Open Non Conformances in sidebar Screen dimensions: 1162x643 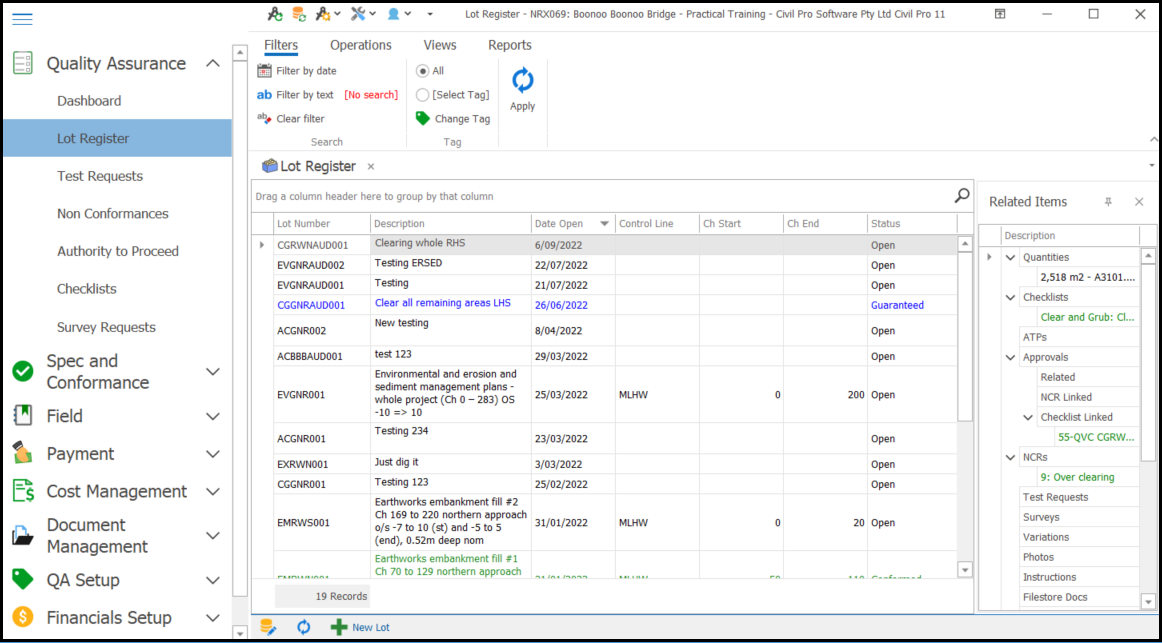tap(112, 214)
